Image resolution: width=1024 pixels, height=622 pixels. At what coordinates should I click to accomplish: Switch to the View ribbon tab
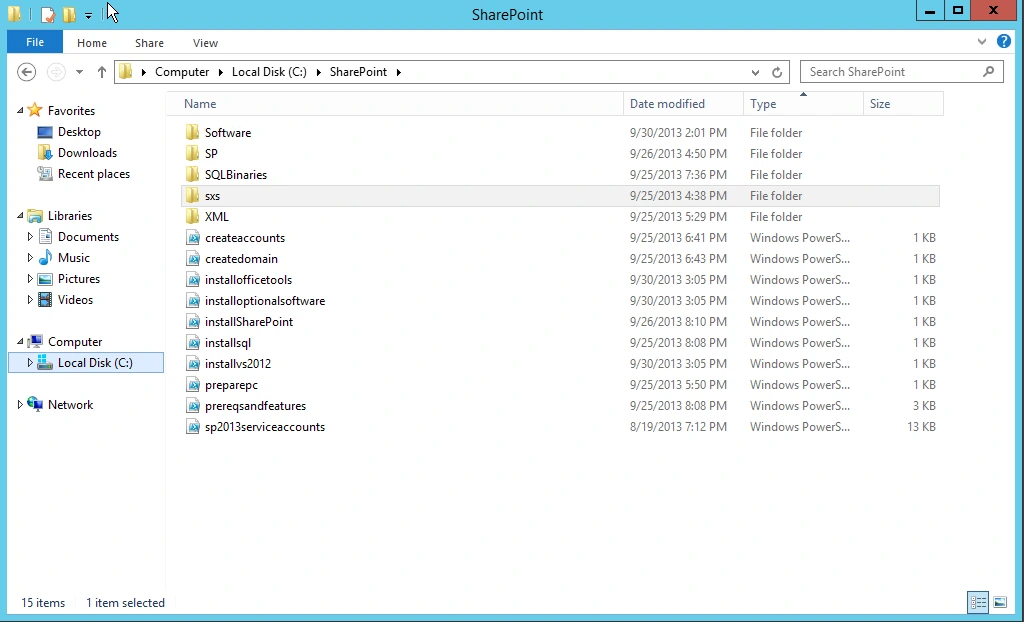pyautogui.click(x=205, y=42)
